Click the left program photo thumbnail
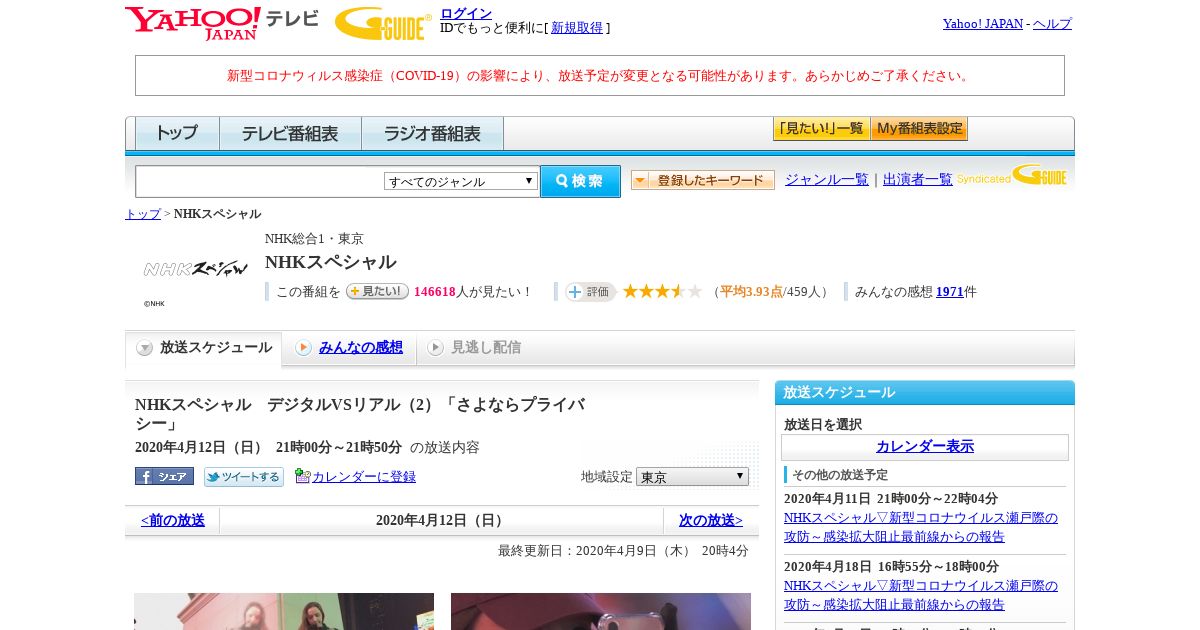Screen dimensions: 1200x630 pos(284,611)
